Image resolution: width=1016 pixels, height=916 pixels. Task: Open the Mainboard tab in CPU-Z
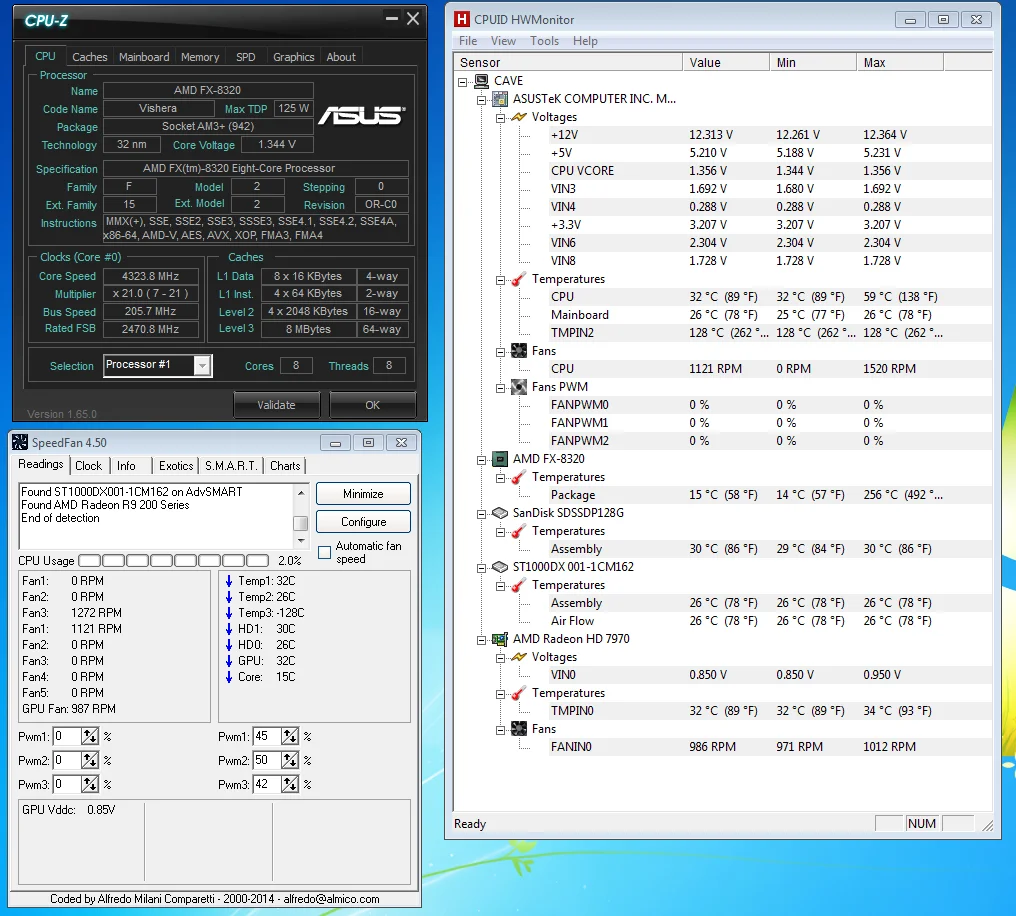pos(144,57)
